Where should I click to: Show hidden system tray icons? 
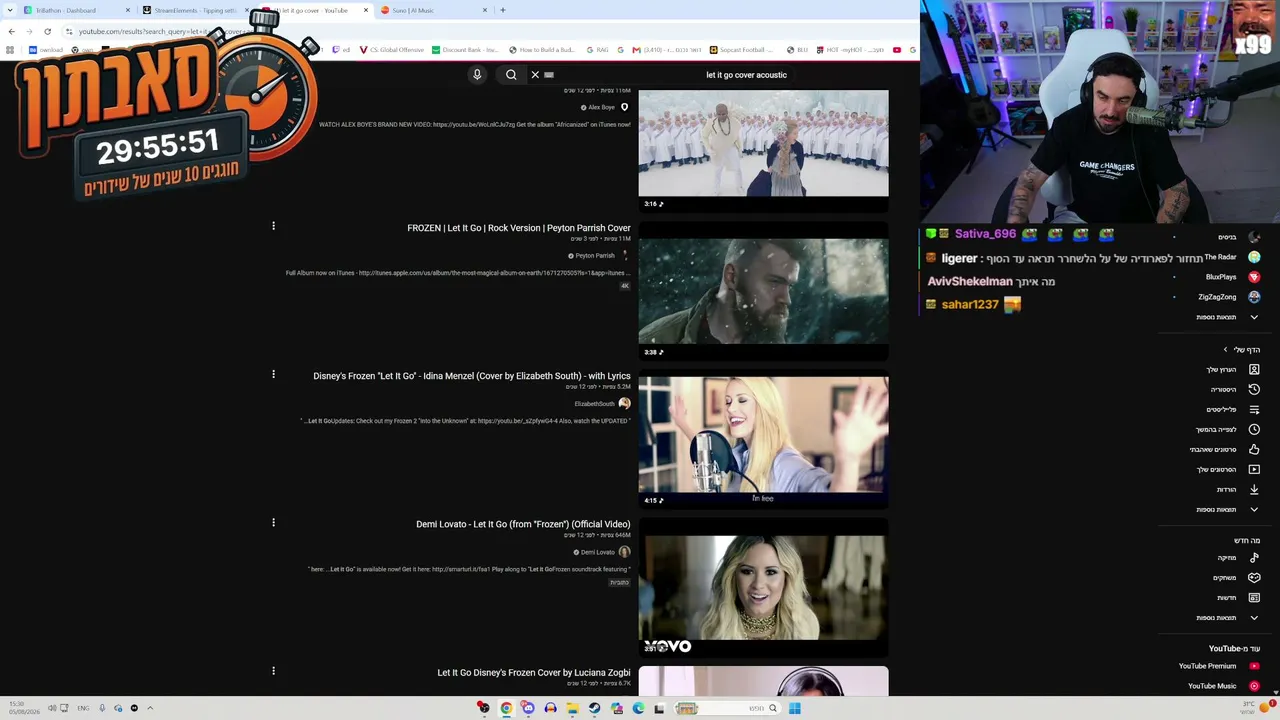(150, 708)
